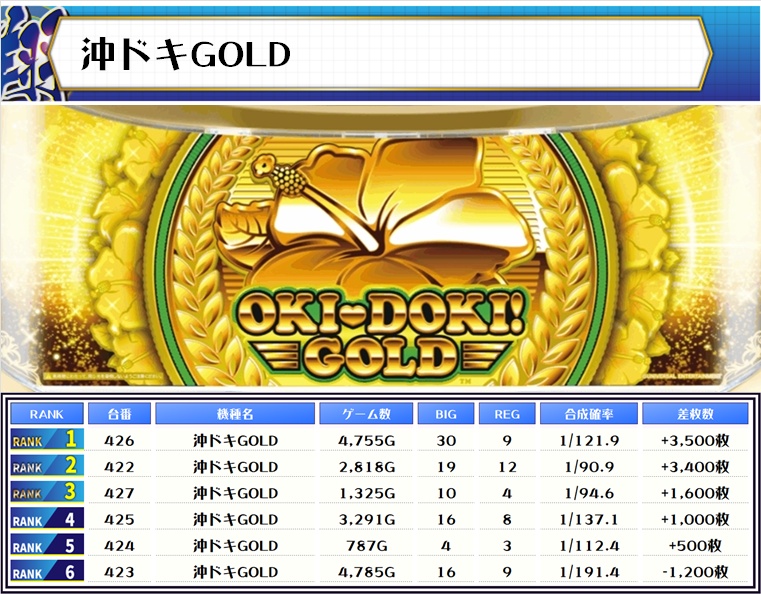Click medal difference +3,500枚

click(695, 441)
